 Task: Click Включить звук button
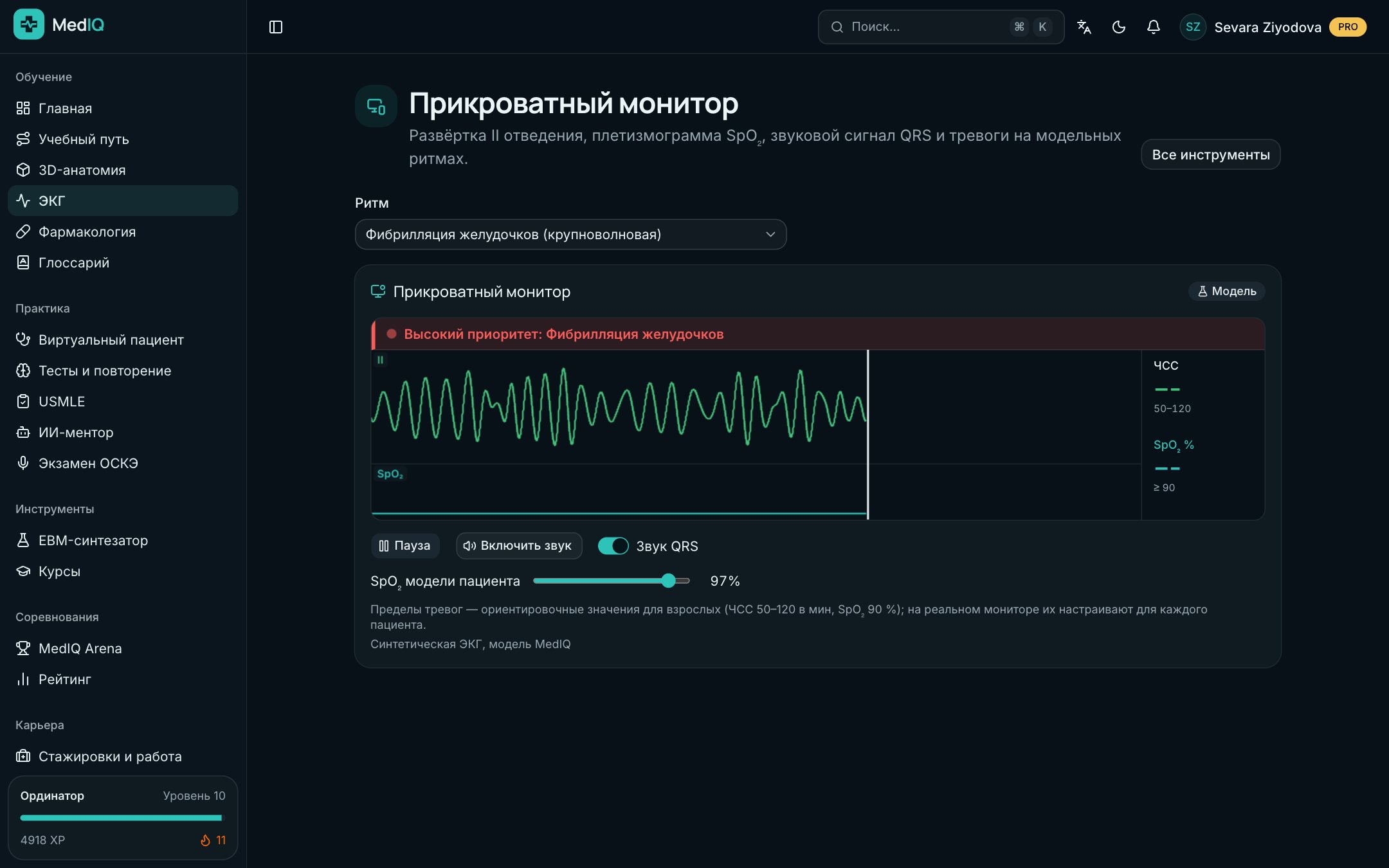click(x=518, y=546)
